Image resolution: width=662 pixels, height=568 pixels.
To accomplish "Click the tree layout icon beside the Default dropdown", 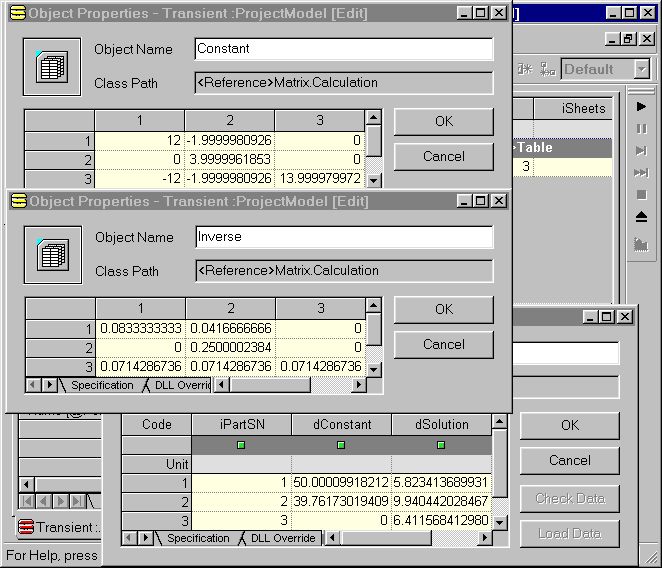I will [547, 70].
